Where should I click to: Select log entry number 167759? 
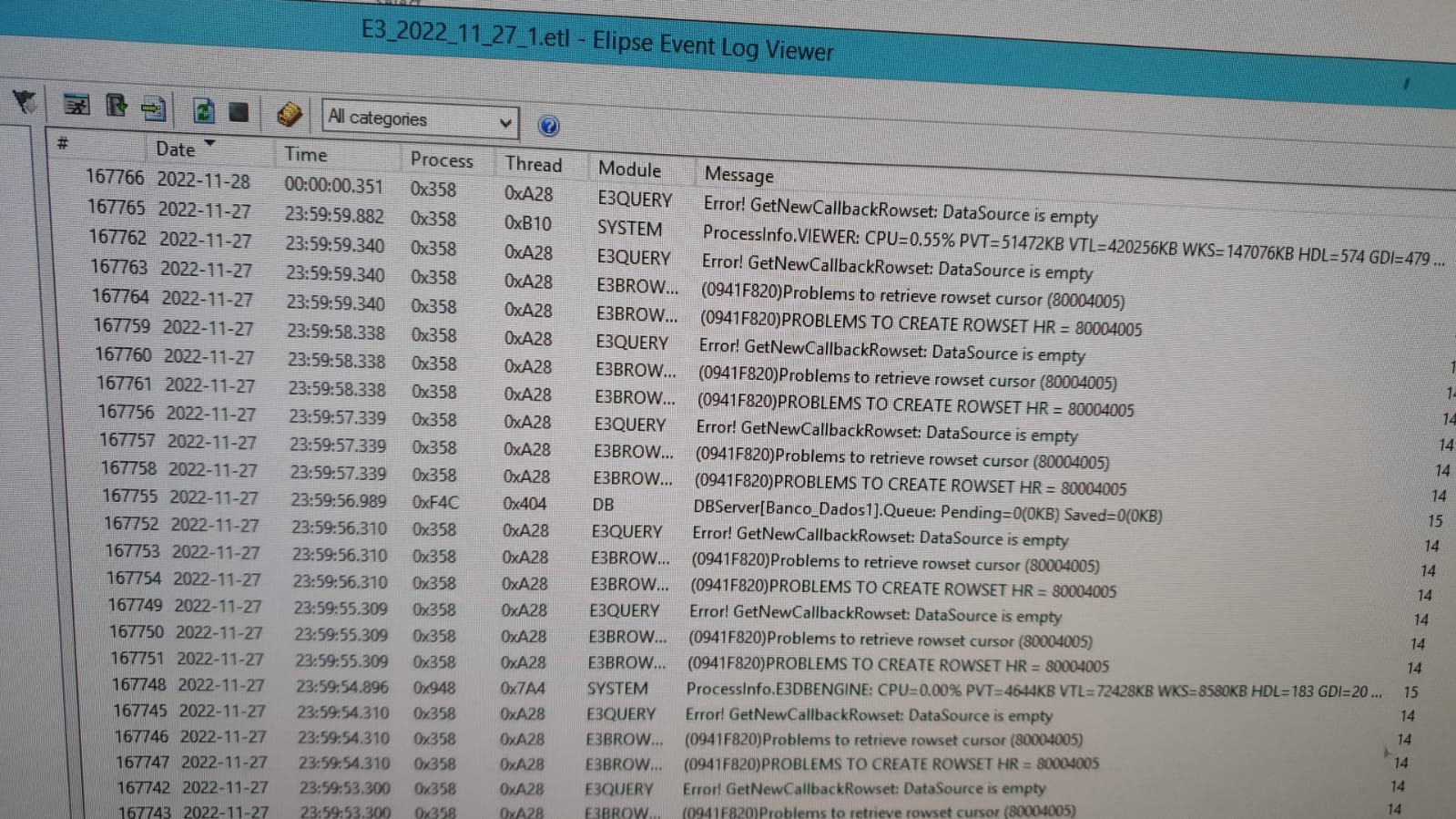click(122, 324)
